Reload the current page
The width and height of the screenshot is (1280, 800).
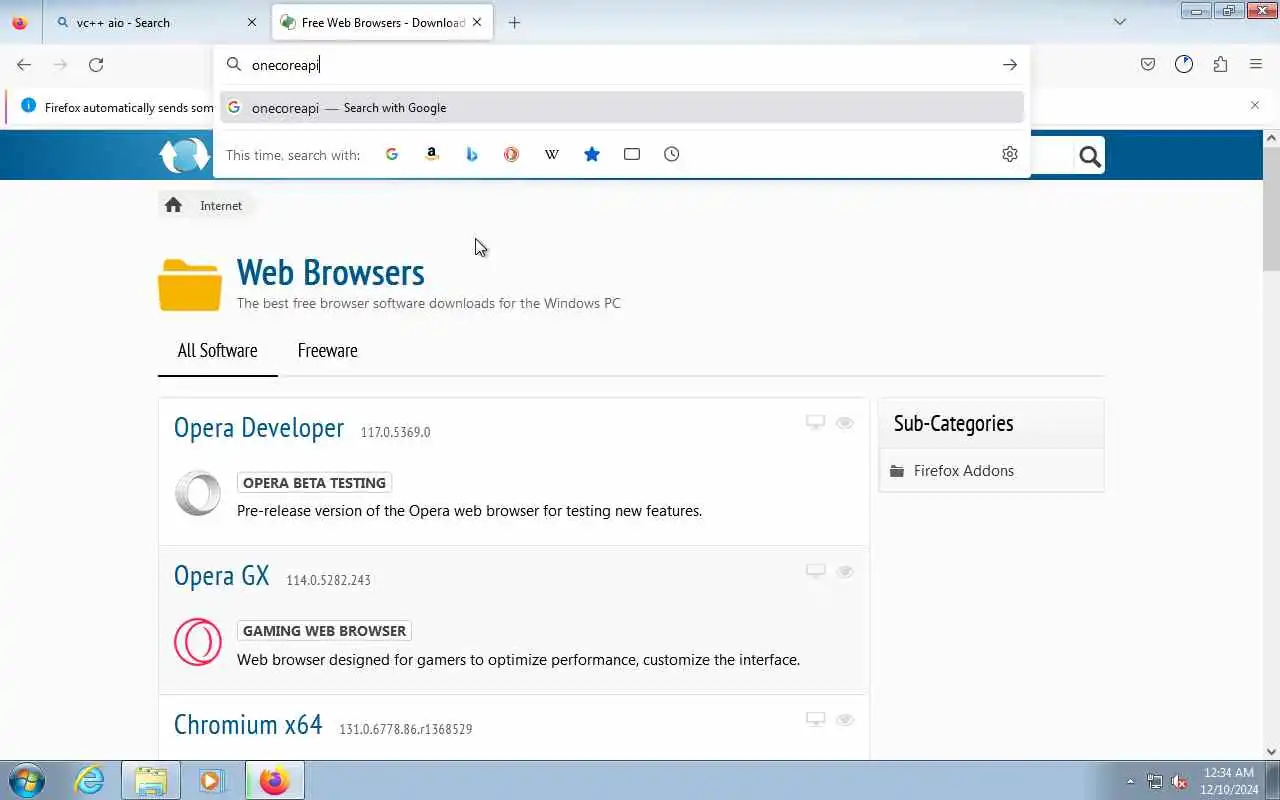click(x=96, y=65)
